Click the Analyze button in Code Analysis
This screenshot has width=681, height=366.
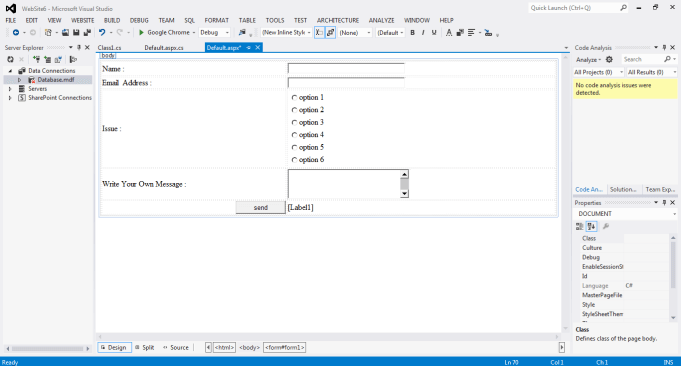click(x=588, y=59)
